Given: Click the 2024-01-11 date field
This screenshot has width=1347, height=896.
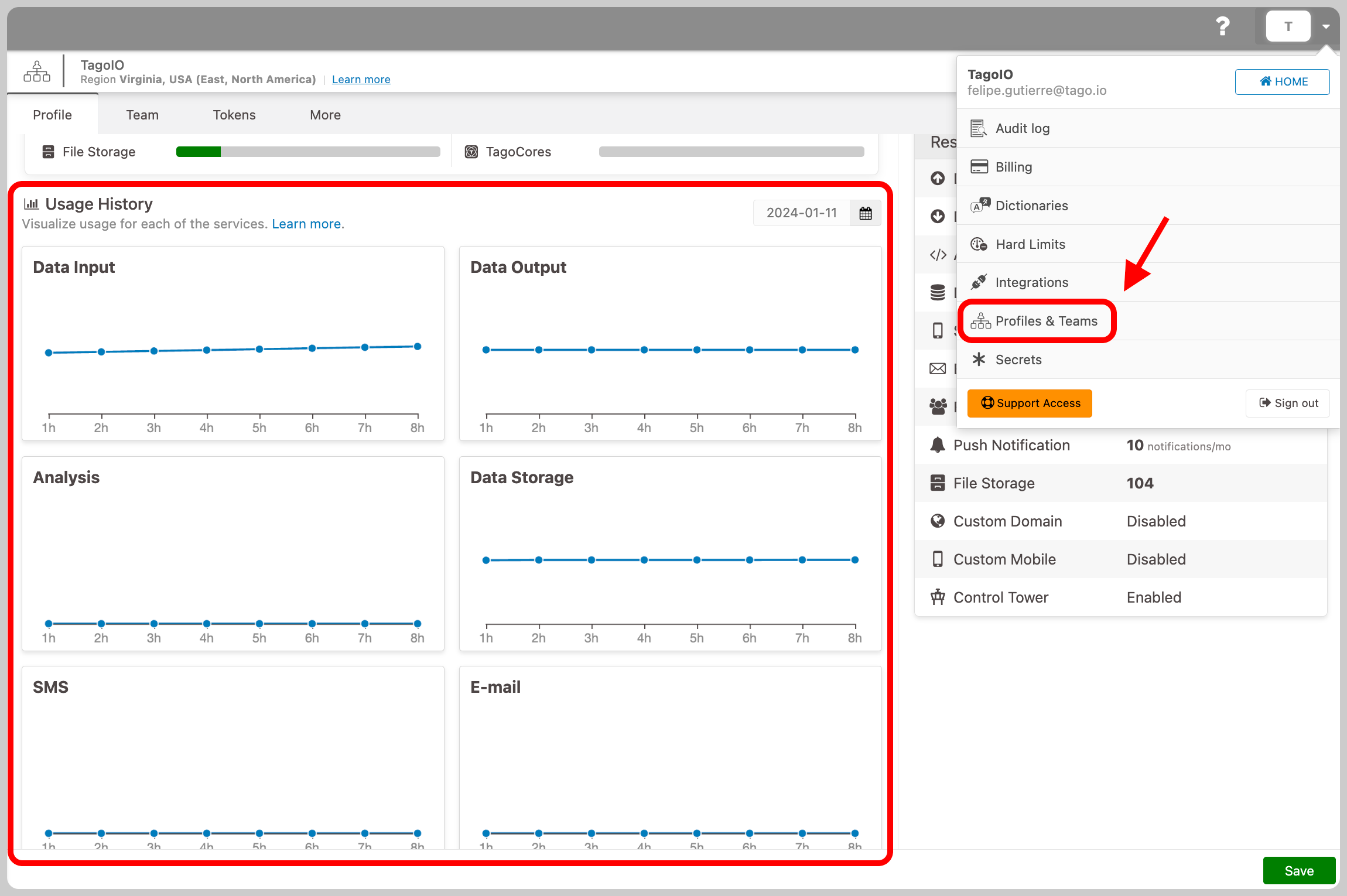Looking at the screenshot, I should pyautogui.click(x=801, y=213).
